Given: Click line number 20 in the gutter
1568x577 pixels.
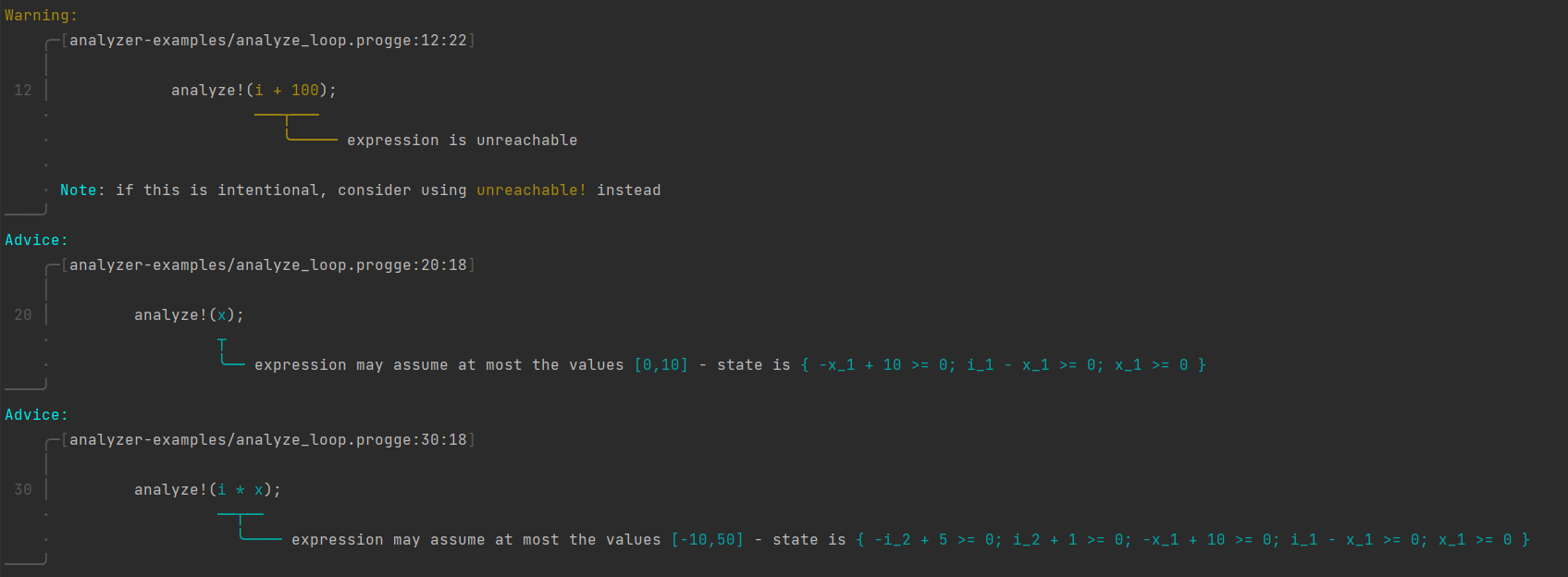Looking at the screenshot, I should tap(23, 315).
